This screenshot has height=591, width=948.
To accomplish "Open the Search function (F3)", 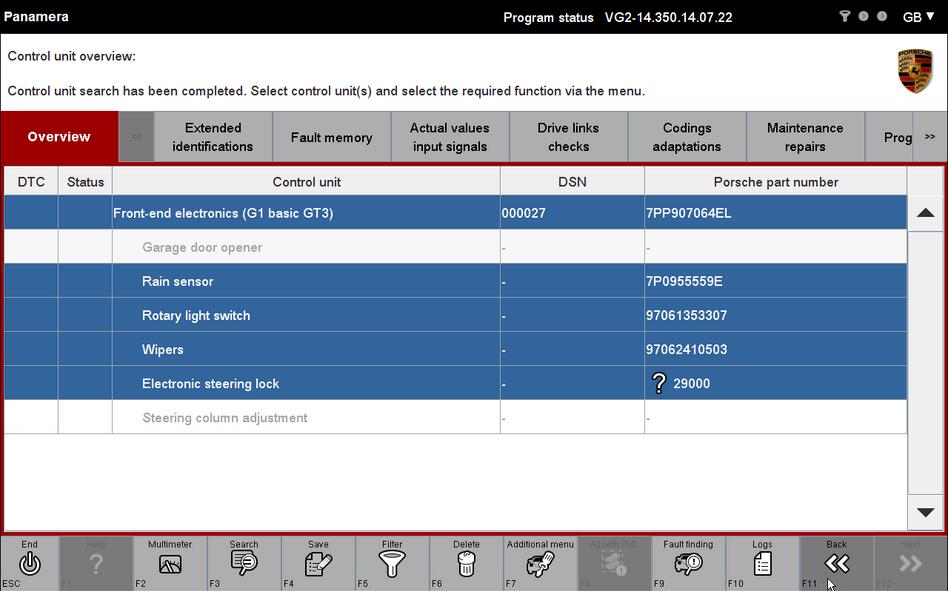I will pyautogui.click(x=244, y=564).
